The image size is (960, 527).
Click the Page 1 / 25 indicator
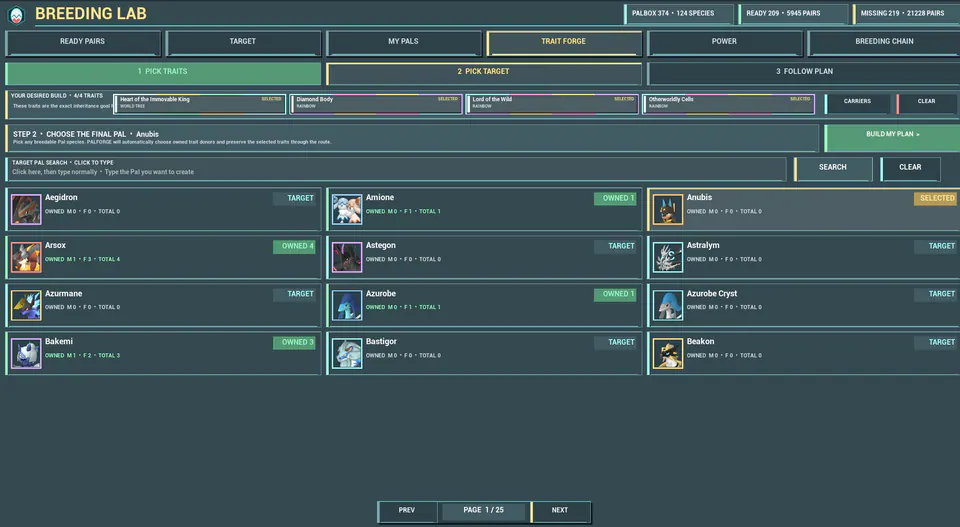[x=484, y=510]
